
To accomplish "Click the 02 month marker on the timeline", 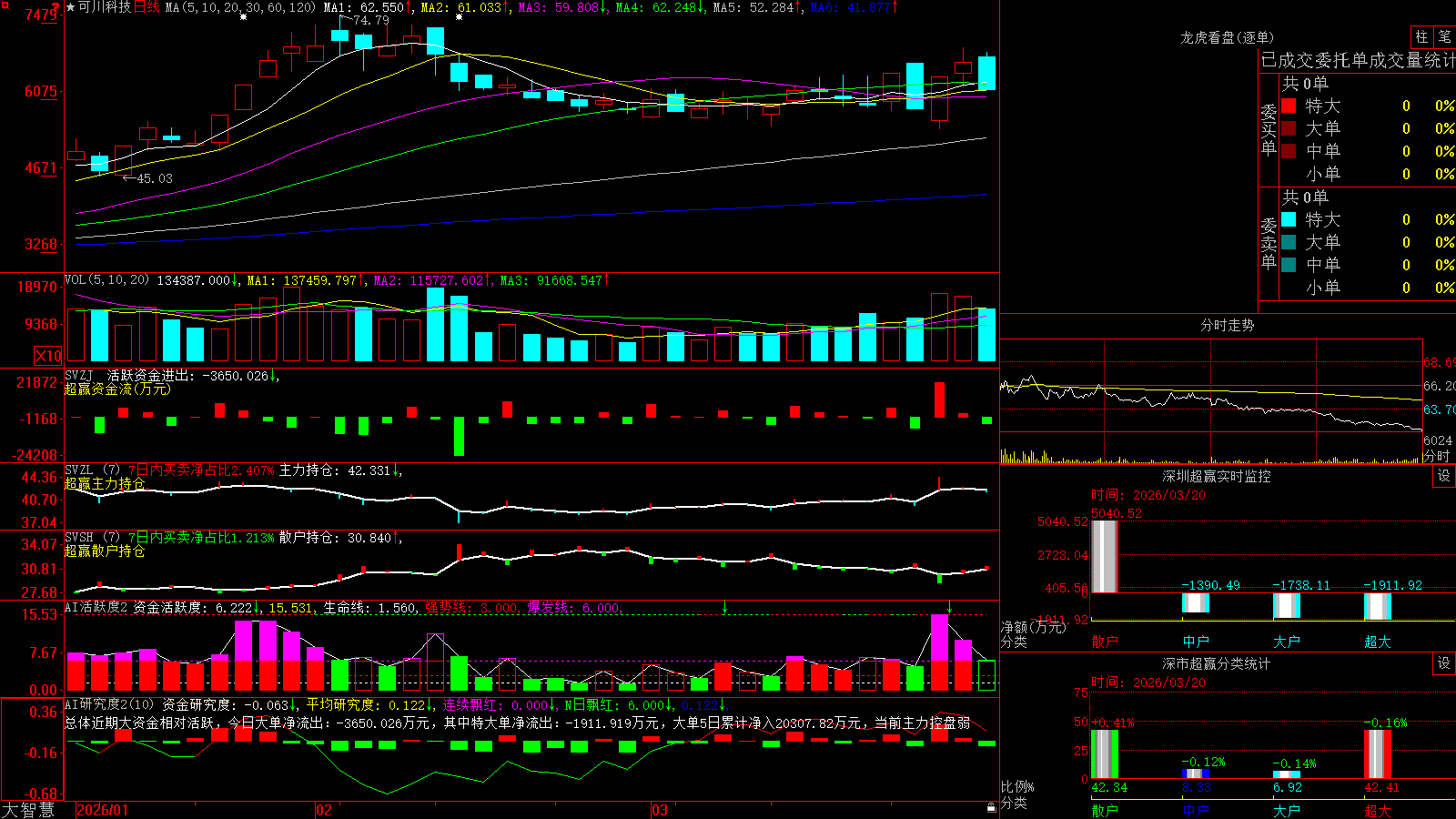I will 323,810.
